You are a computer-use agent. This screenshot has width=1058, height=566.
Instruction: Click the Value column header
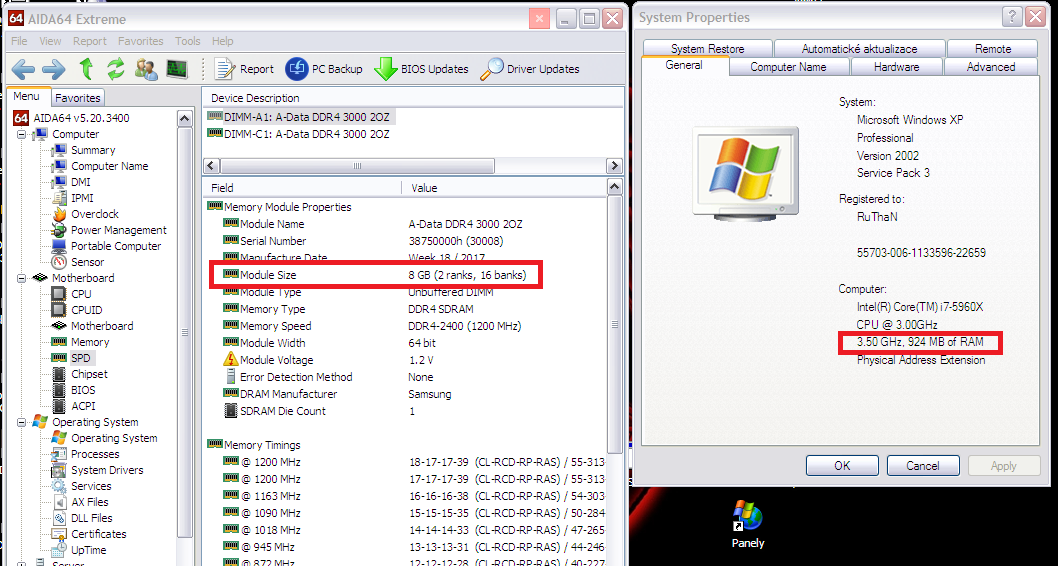pyautogui.click(x=504, y=188)
